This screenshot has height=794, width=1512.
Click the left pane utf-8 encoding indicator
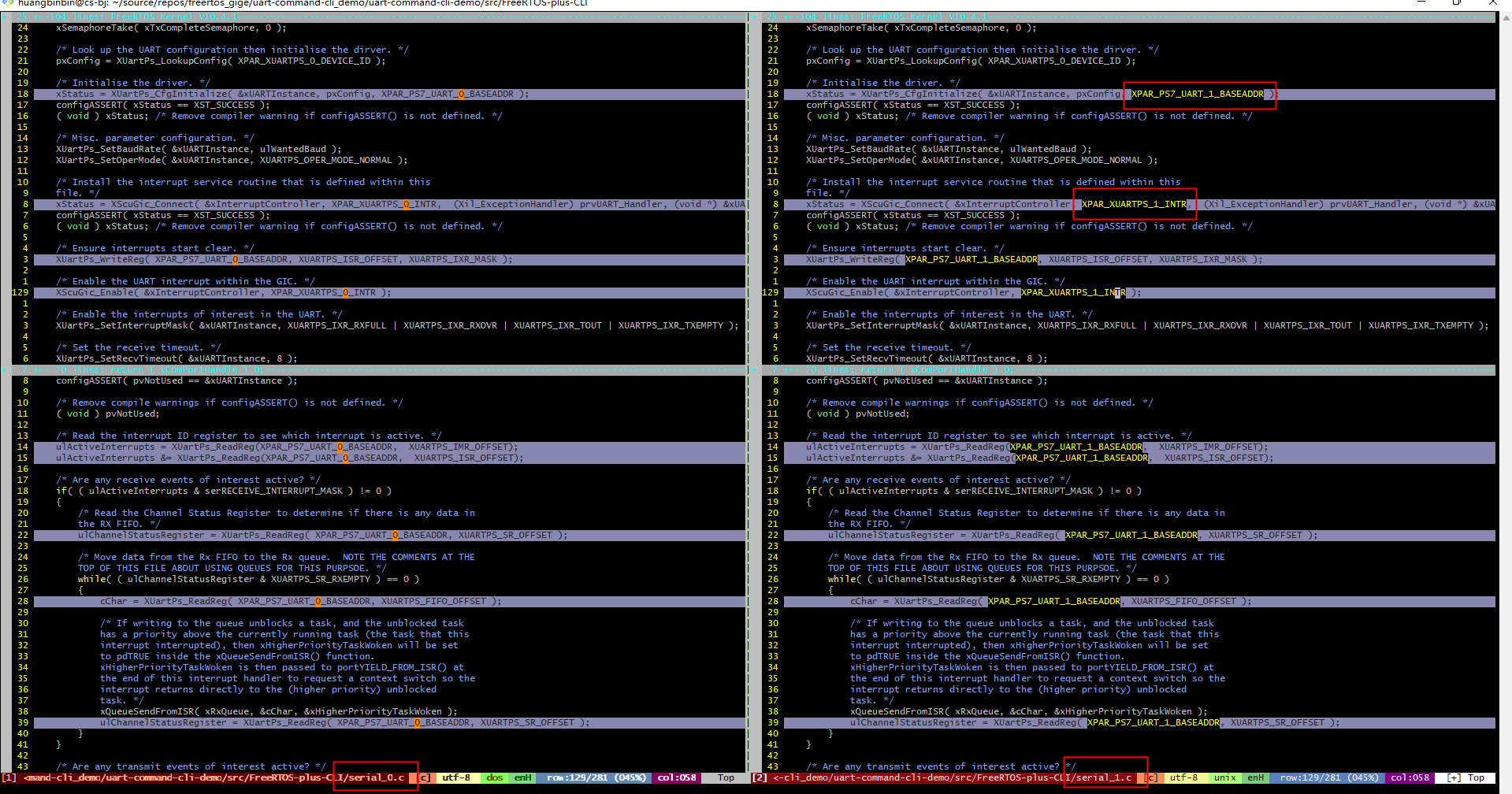pos(456,777)
